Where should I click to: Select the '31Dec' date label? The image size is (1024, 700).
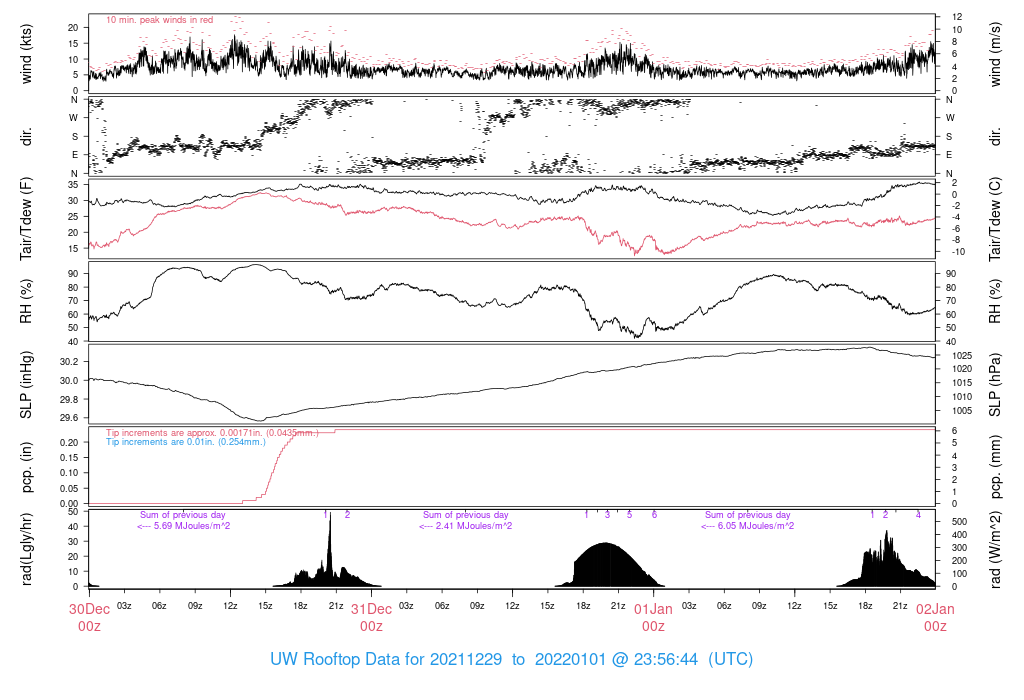(372, 609)
